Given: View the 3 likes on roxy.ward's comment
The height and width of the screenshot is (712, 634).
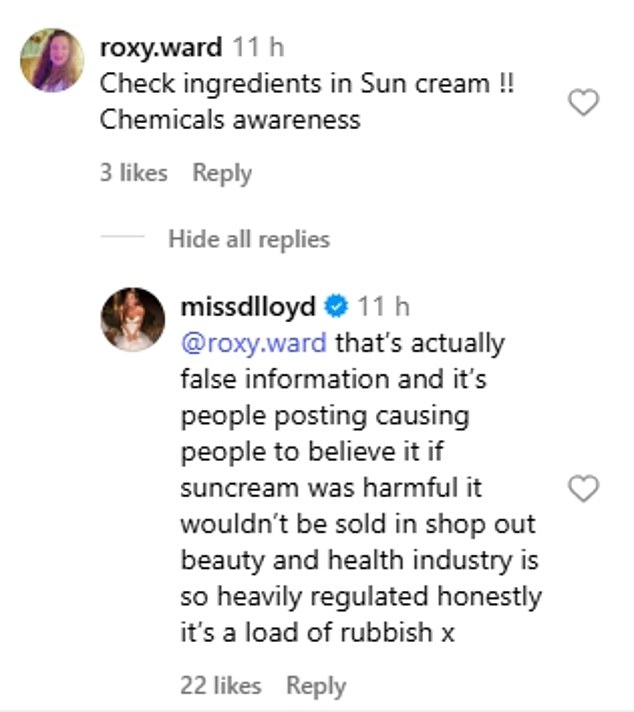Looking at the screenshot, I should click(x=134, y=173).
